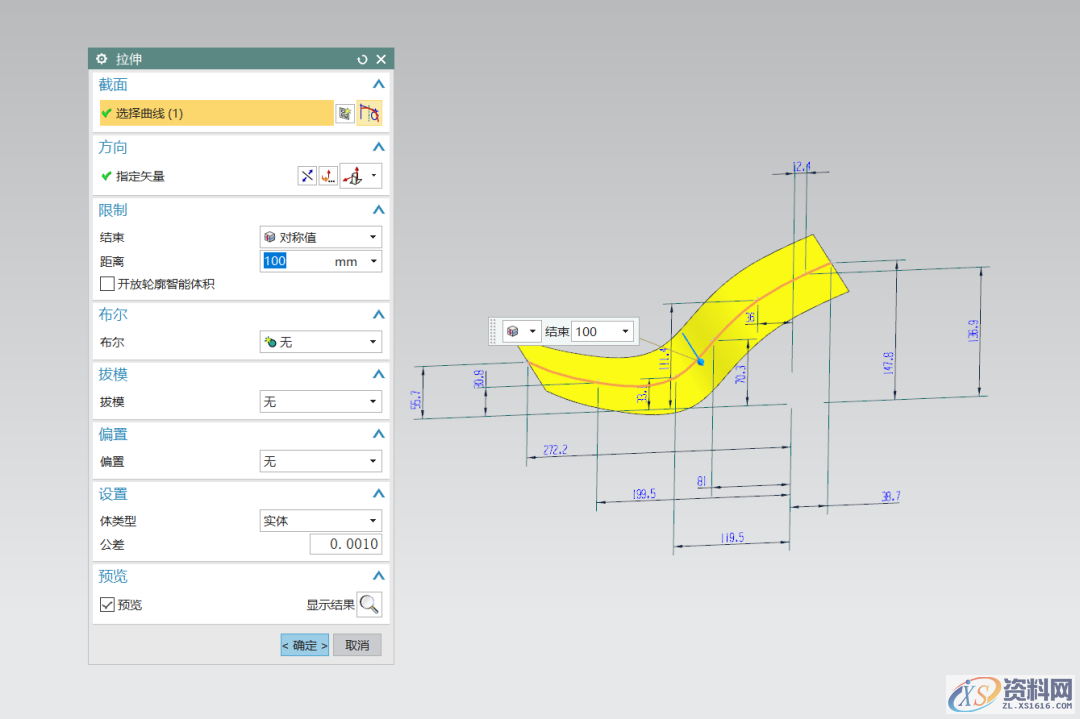Click the 公差 tolerance input field
Screen dimensions: 1080x719
(x=345, y=545)
